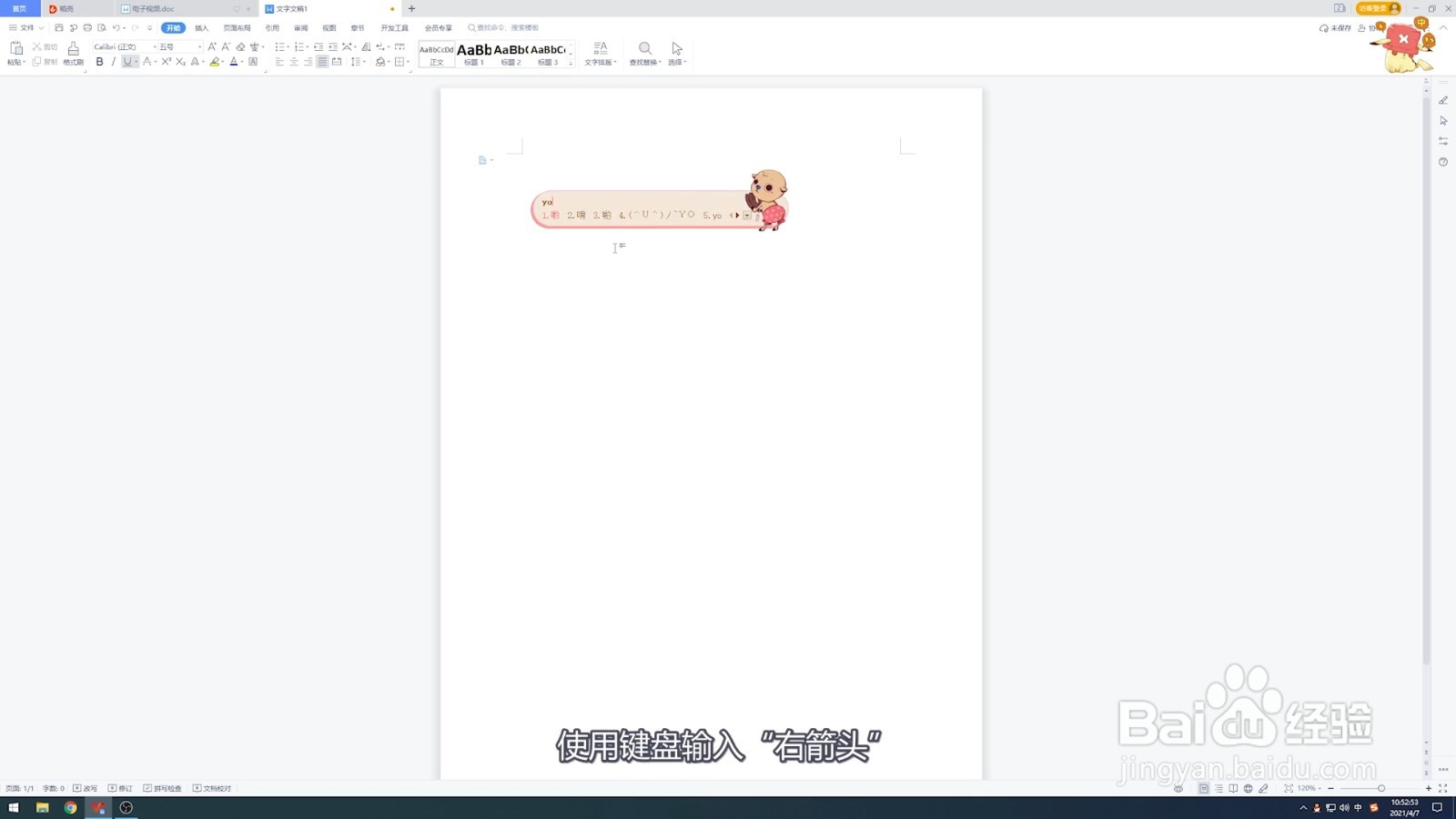Align paragraph to the right
The width and height of the screenshot is (1456, 819).
pos(308,62)
